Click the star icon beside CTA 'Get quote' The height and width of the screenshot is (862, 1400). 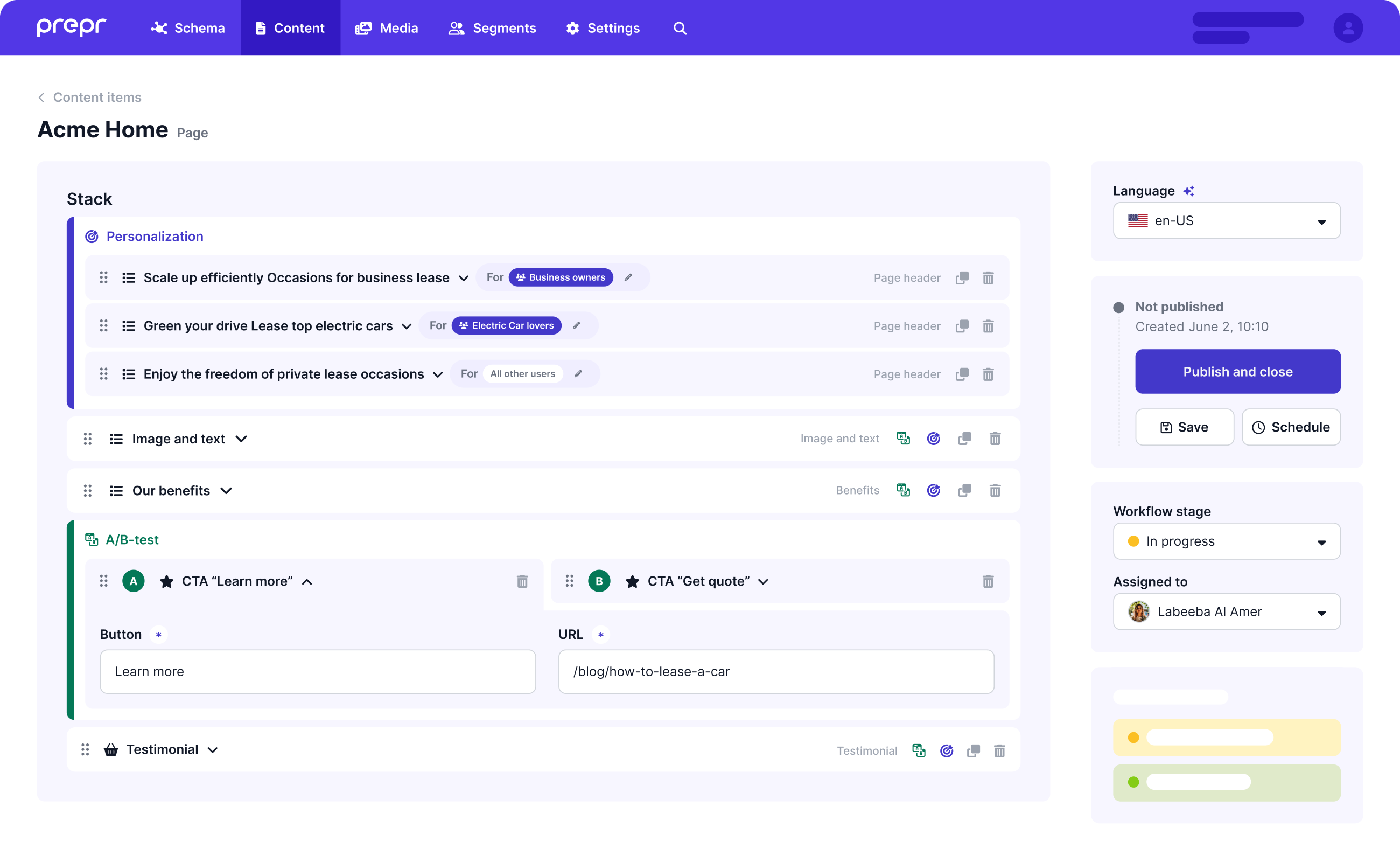tap(633, 581)
